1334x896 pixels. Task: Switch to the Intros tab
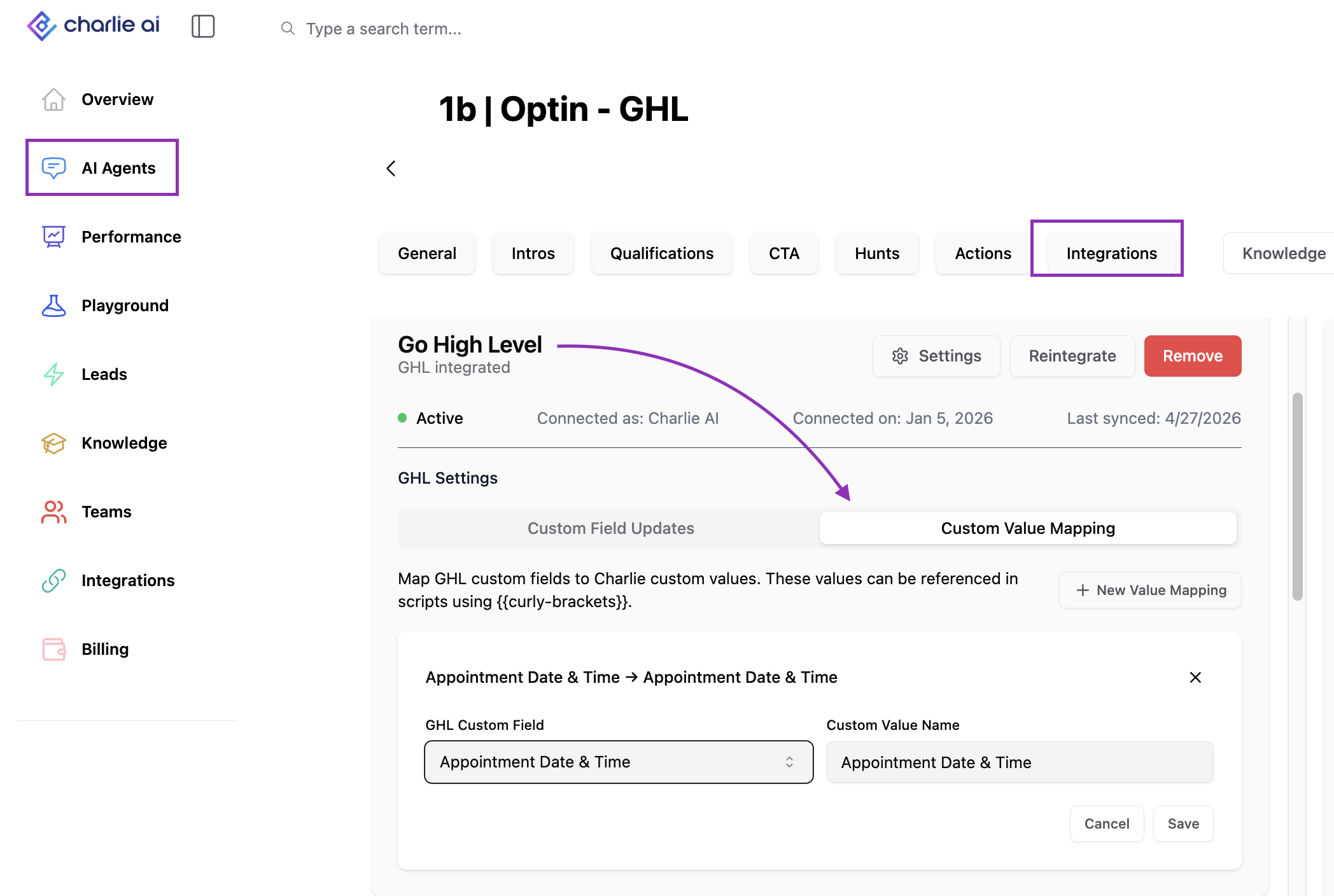[x=533, y=253]
